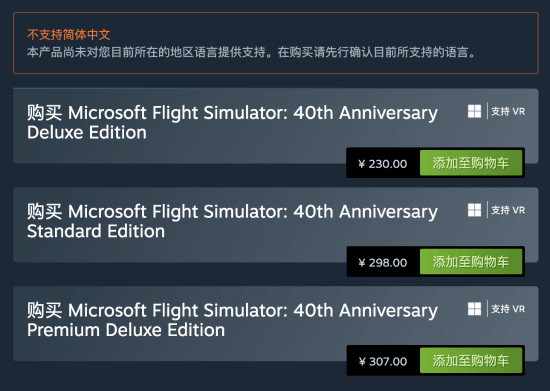Select the Deluxe Edition purchase title
Viewport: 550px width, 391px height.
pos(232,122)
